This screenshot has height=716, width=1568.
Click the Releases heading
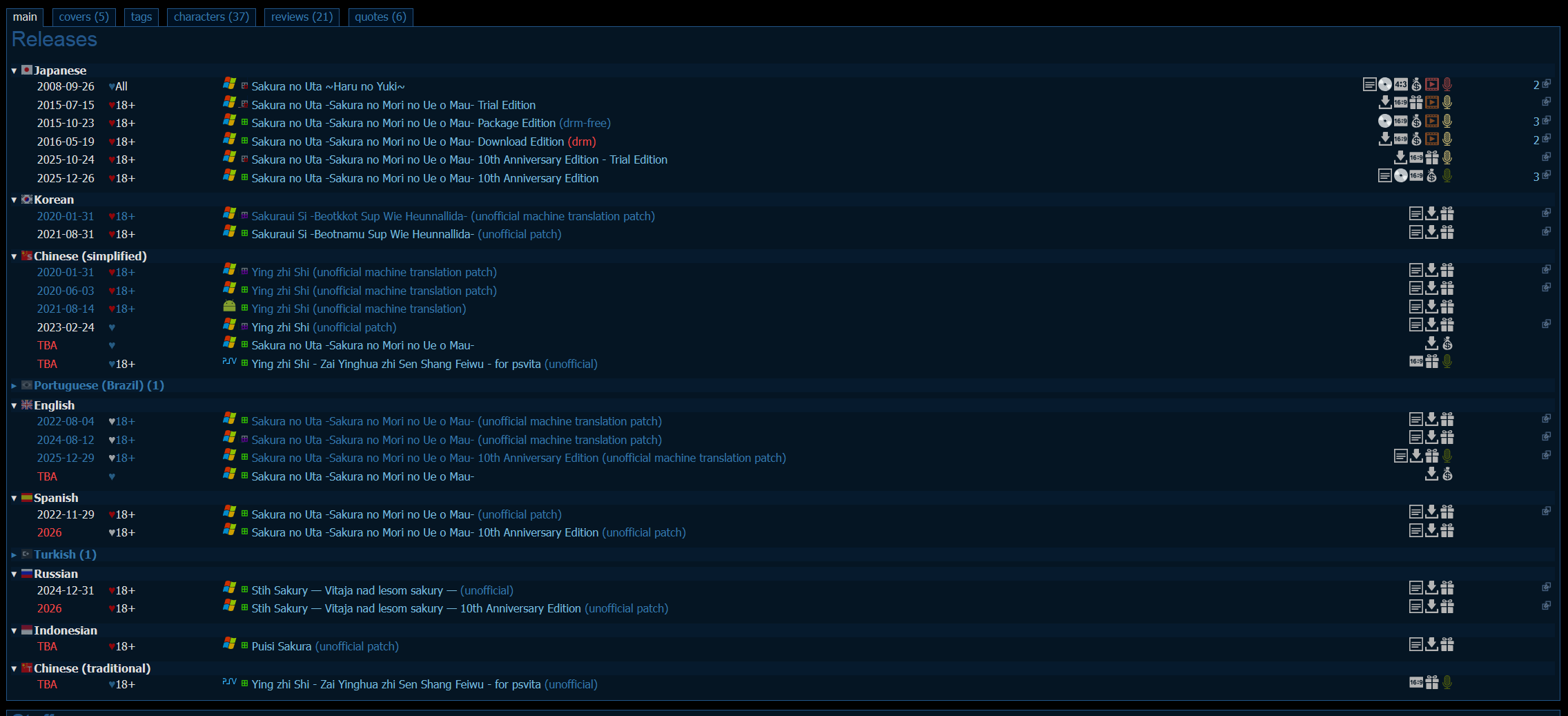[x=55, y=39]
